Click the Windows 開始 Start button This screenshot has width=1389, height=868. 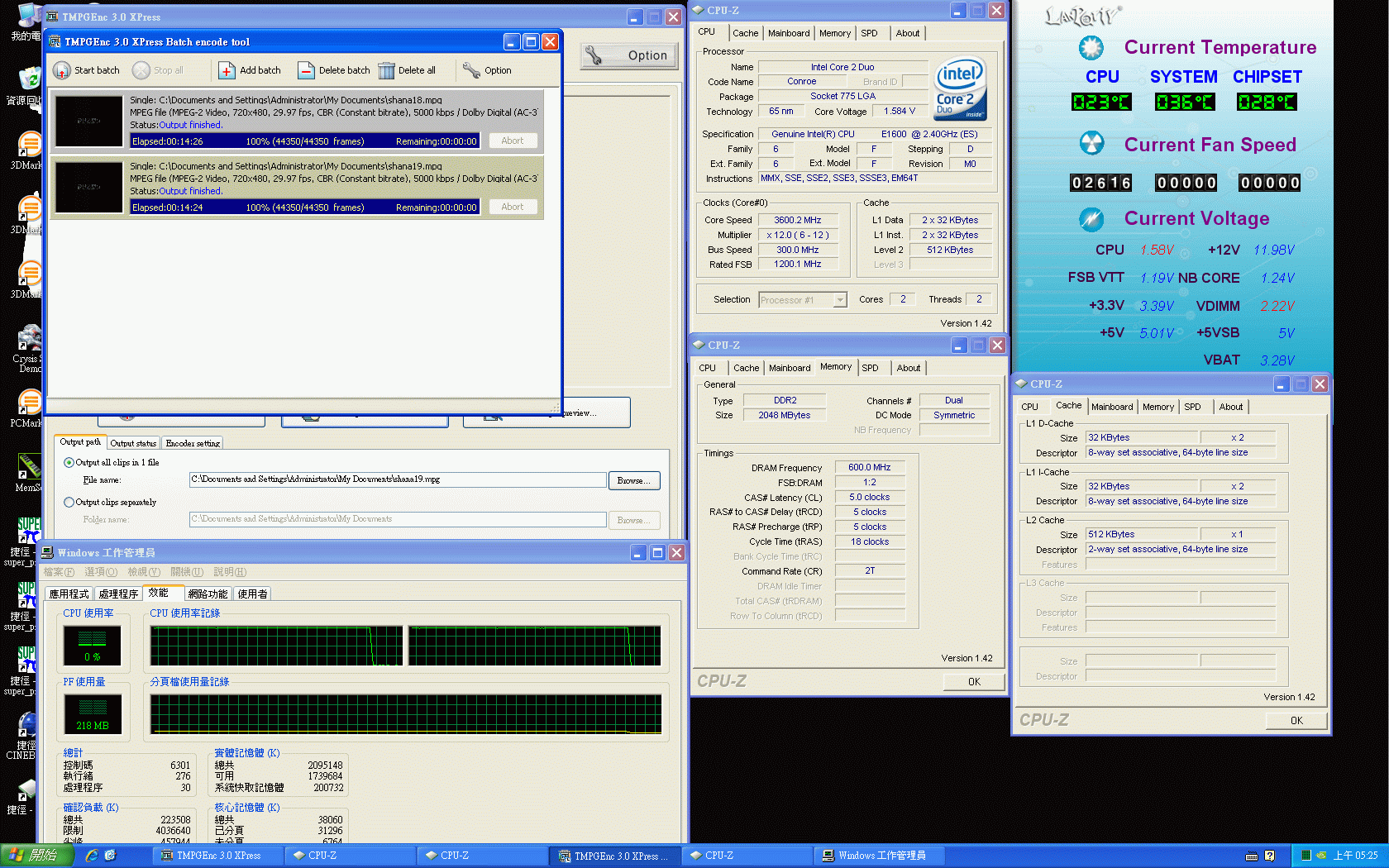point(37,856)
